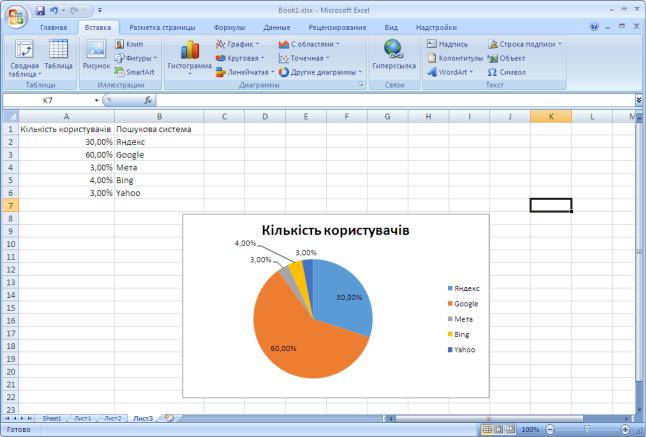Insert SmartArt graphic

135,72
